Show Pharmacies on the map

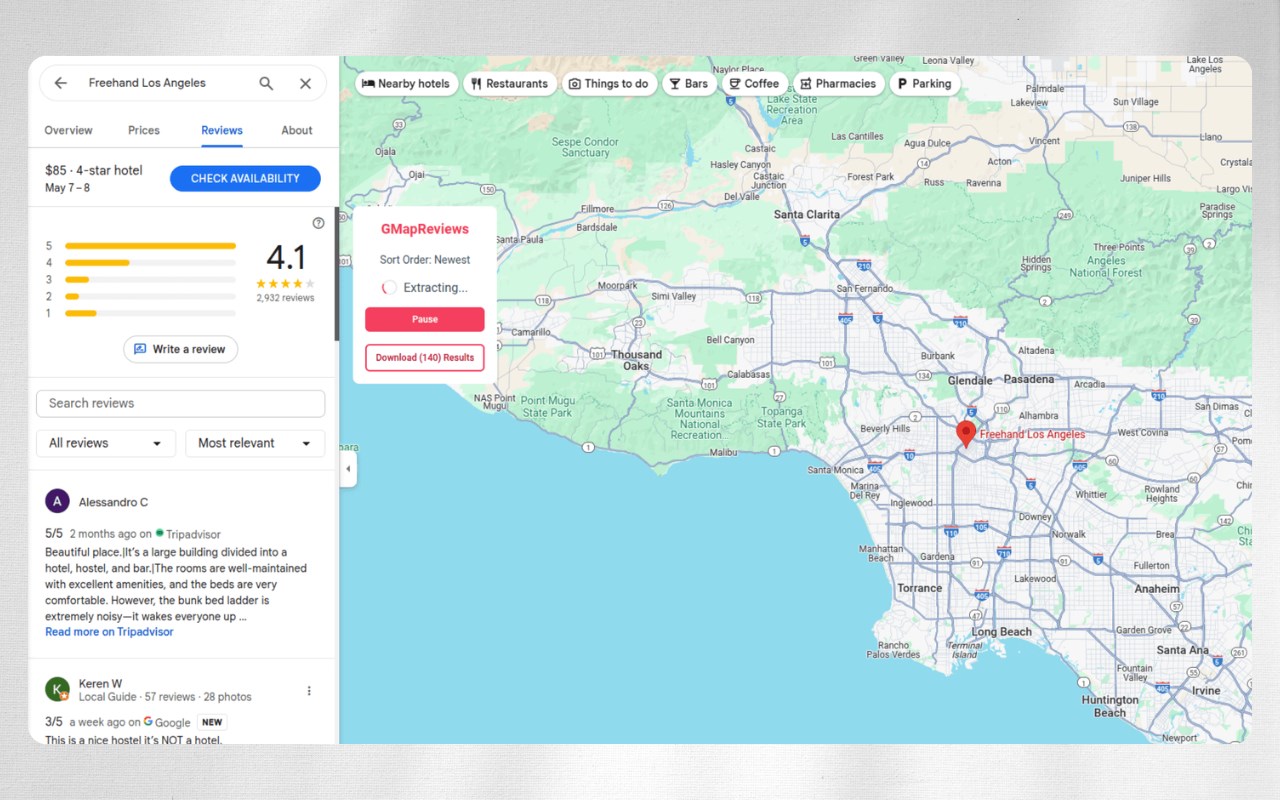tap(838, 84)
